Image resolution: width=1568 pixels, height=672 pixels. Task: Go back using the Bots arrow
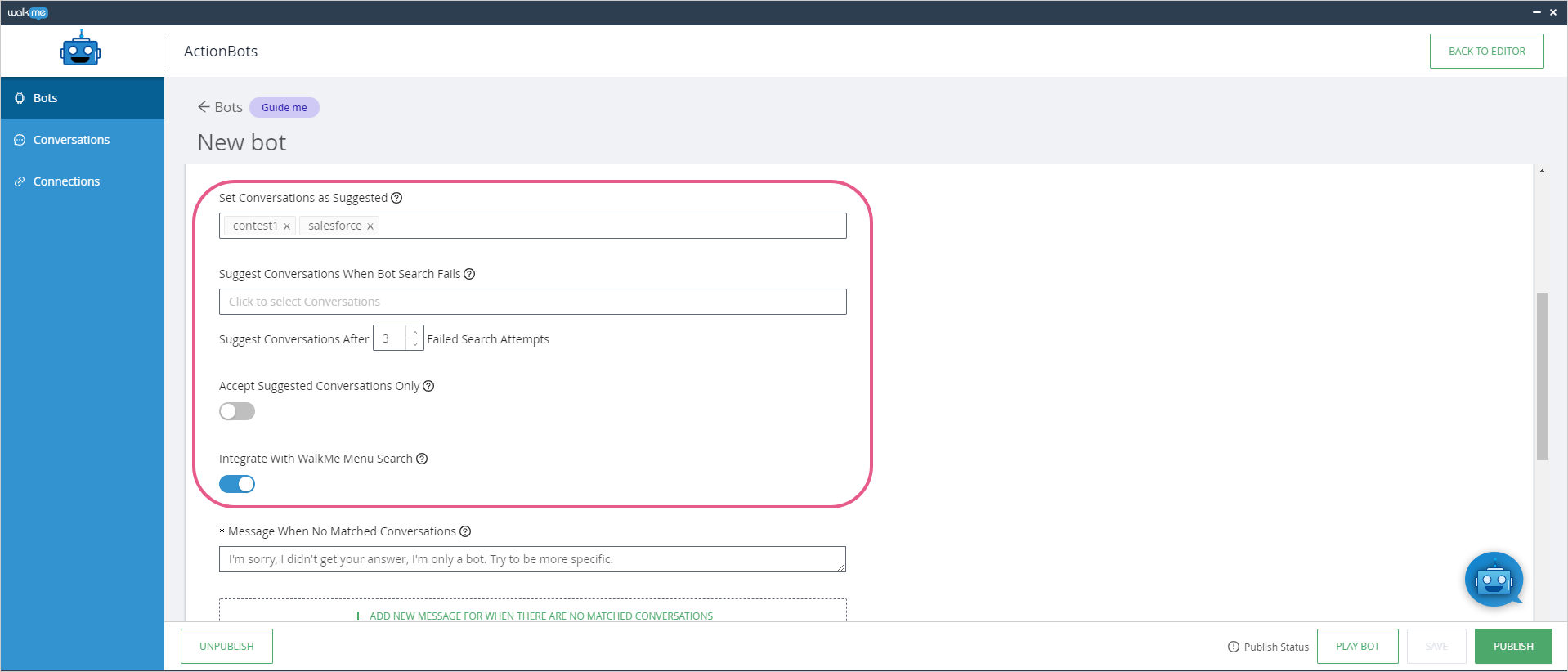[x=204, y=107]
